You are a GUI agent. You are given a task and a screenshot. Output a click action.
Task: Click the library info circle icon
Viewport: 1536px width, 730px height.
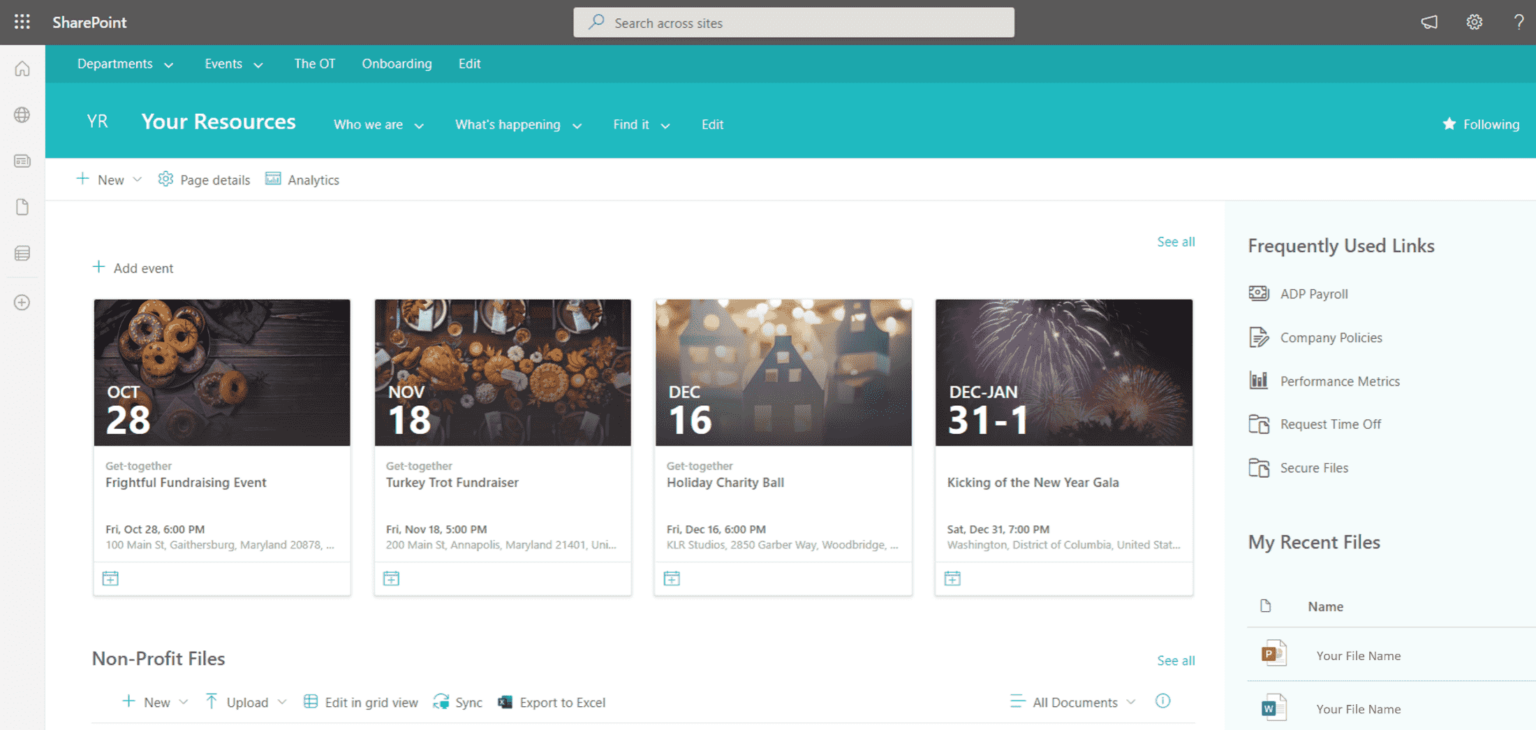pos(1161,702)
